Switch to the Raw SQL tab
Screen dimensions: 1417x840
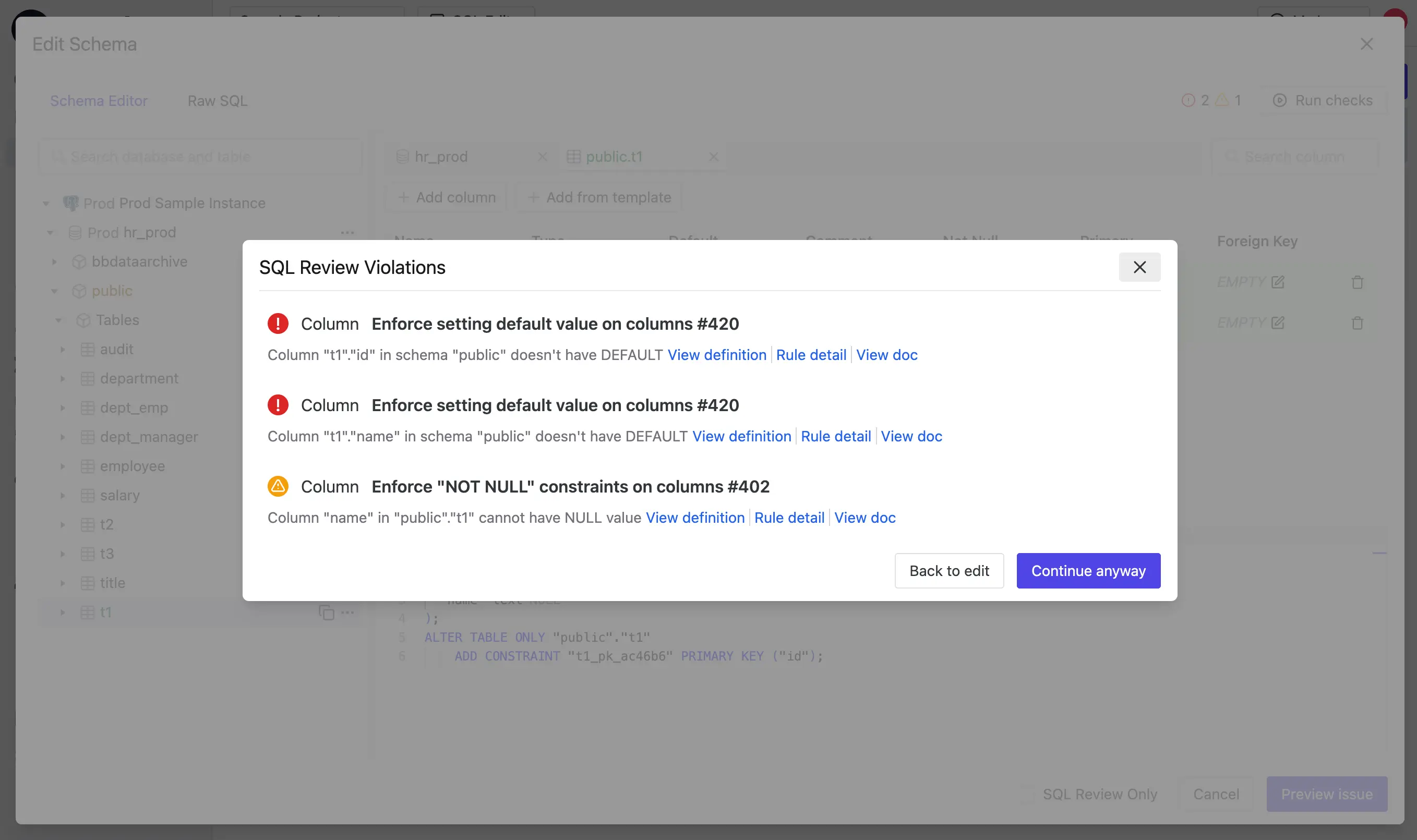click(x=218, y=101)
